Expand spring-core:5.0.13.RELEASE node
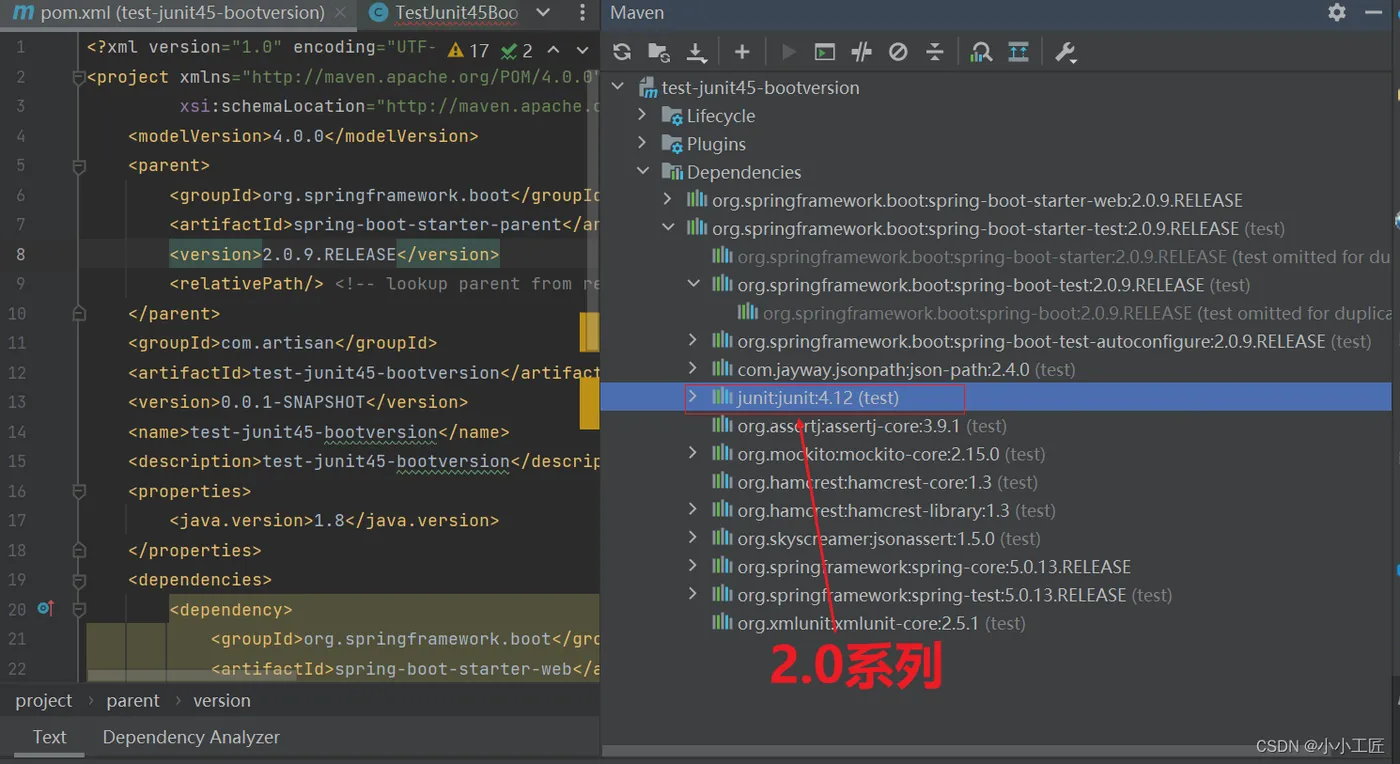Image resolution: width=1400 pixels, height=764 pixels. tap(693, 566)
